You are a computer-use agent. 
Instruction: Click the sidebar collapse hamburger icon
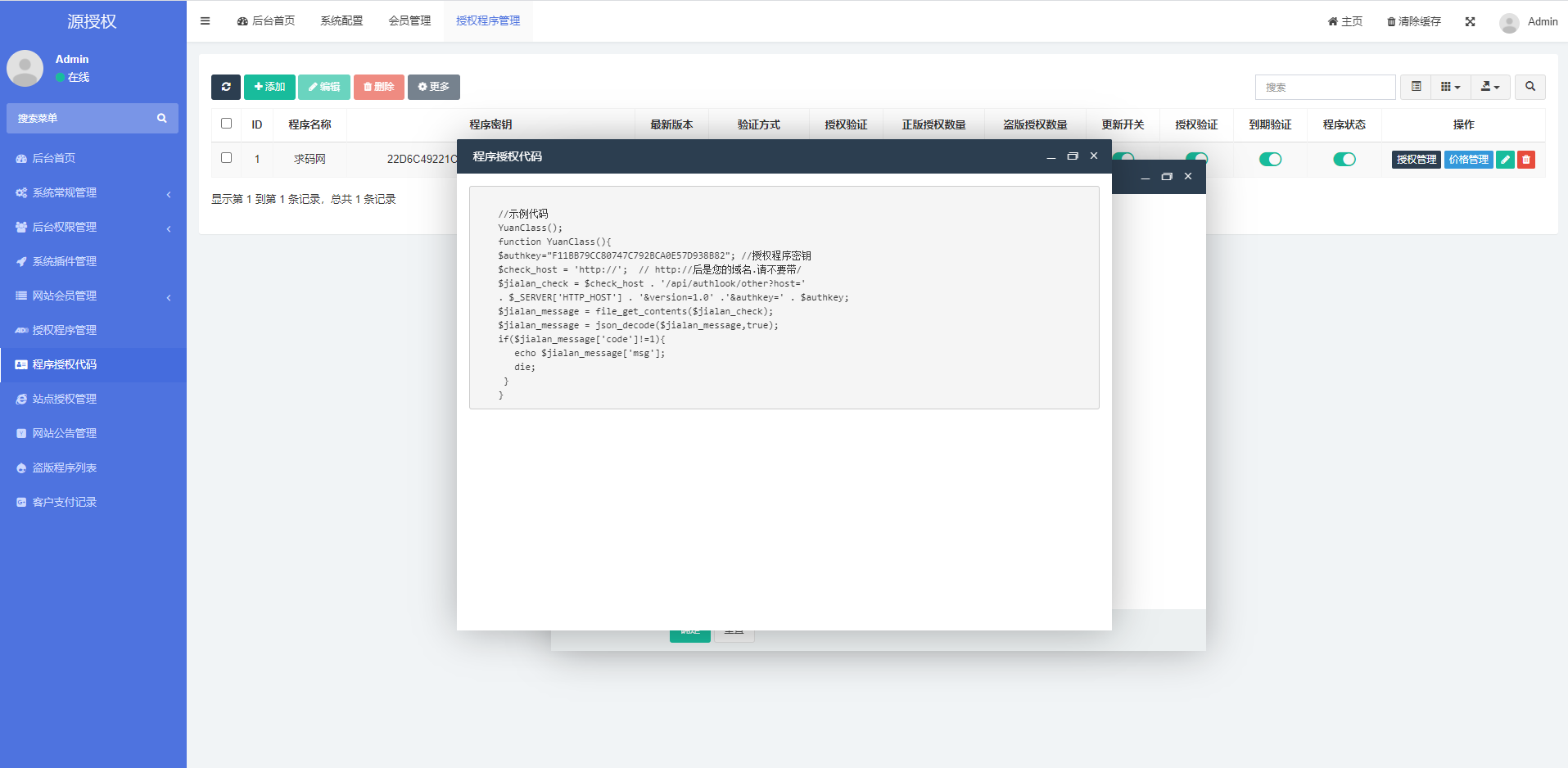(206, 21)
